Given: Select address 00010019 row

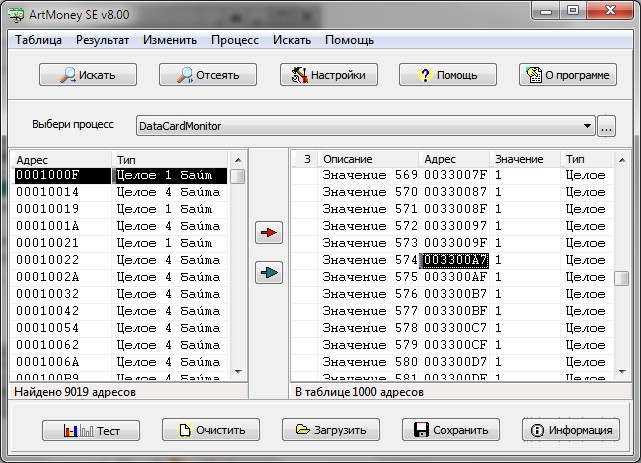Looking at the screenshot, I should tap(121, 209).
